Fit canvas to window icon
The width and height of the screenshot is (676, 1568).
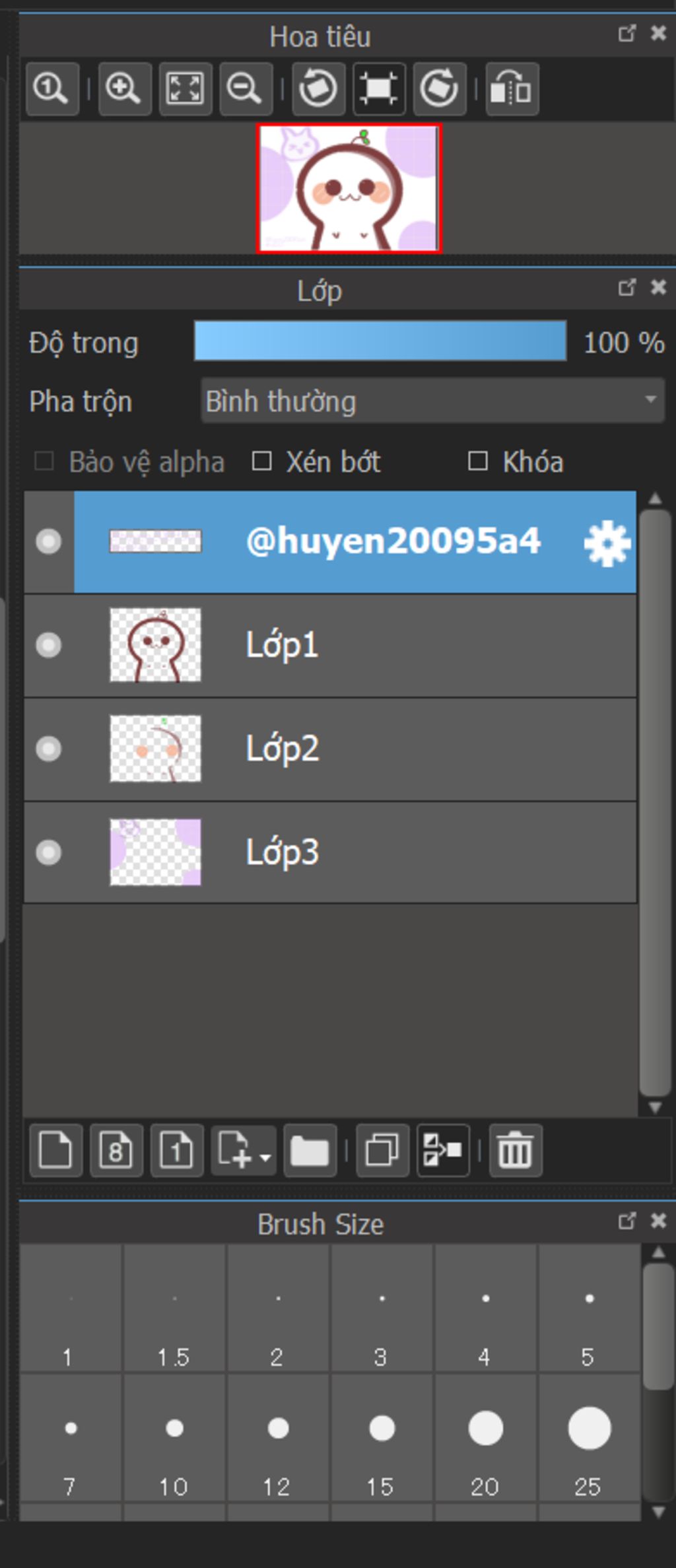click(186, 89)
